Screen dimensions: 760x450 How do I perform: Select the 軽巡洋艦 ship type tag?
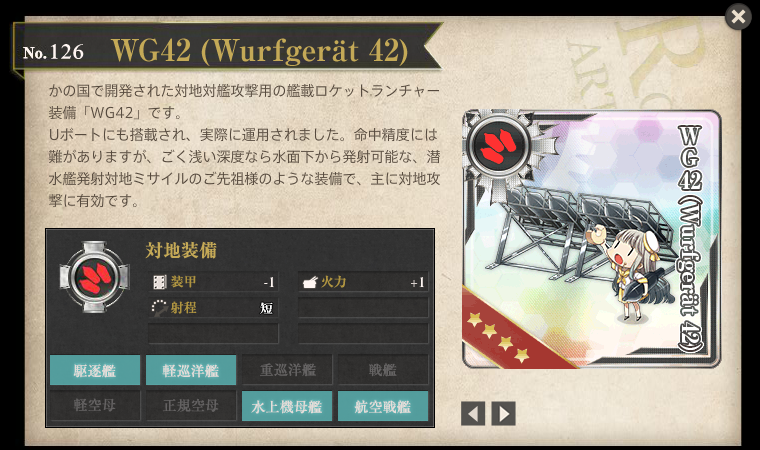pos(191,370)
